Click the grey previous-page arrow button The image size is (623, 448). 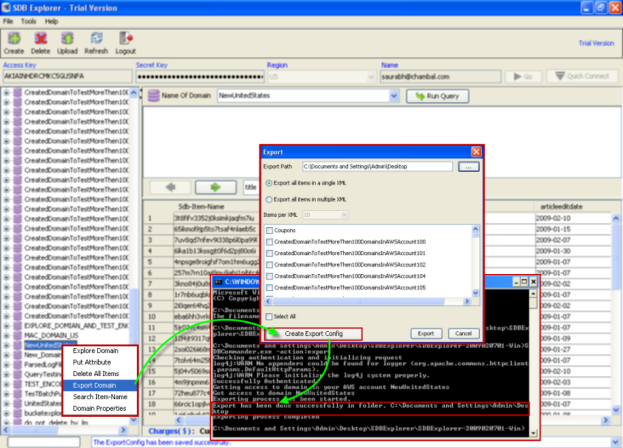[171, 187]
